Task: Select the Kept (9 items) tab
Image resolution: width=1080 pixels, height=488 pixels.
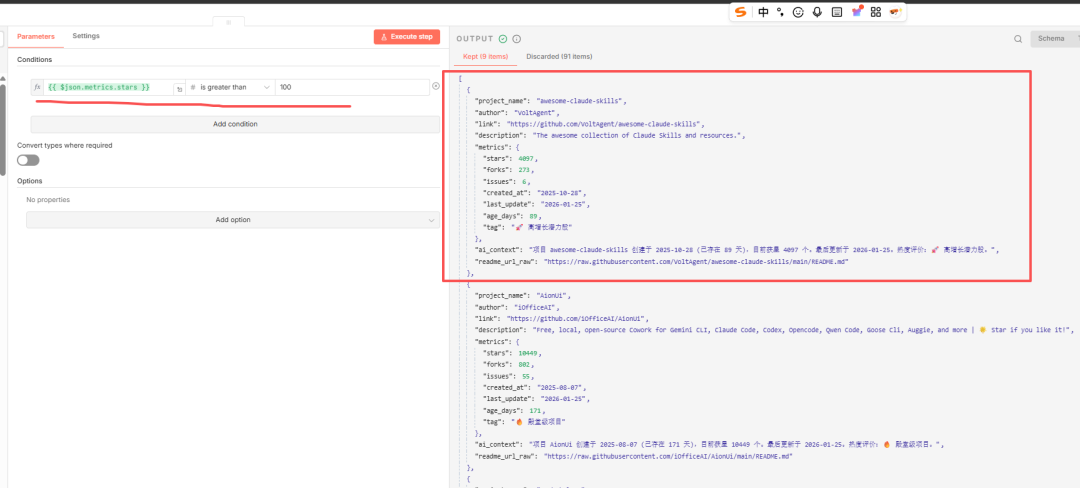Action: coord(485,57)
